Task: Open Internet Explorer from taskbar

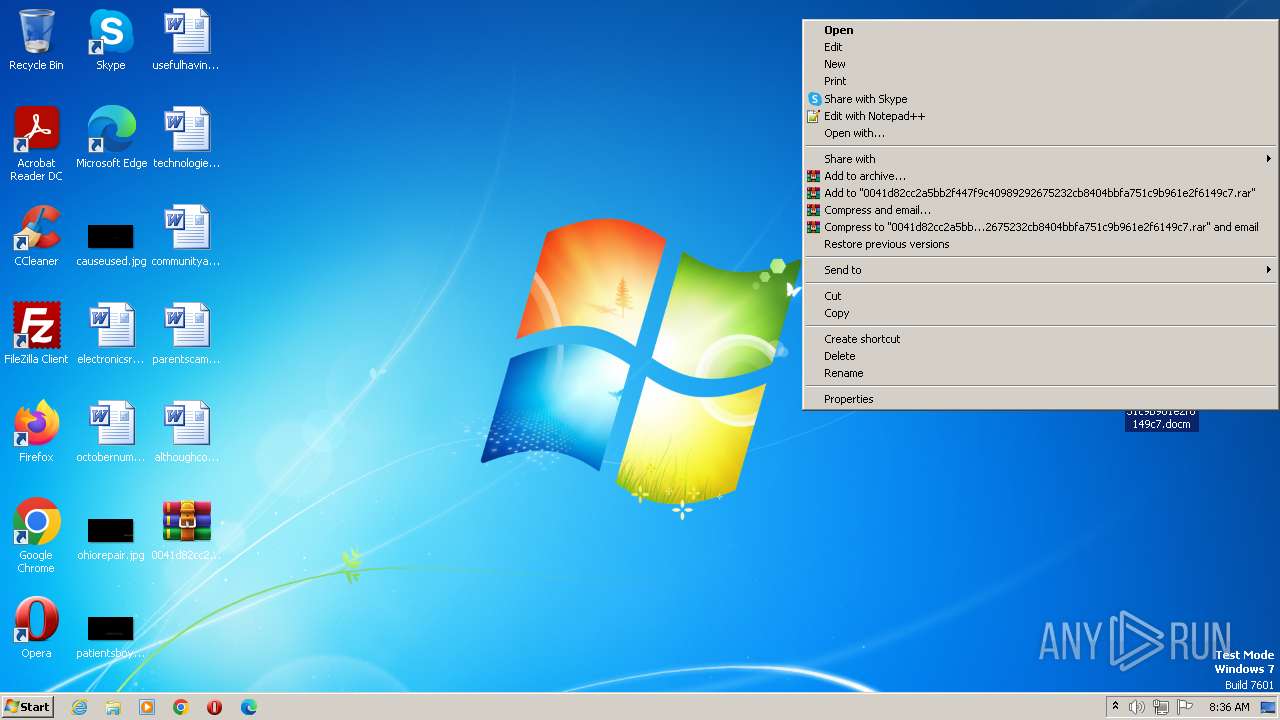Action: (79, 707)
